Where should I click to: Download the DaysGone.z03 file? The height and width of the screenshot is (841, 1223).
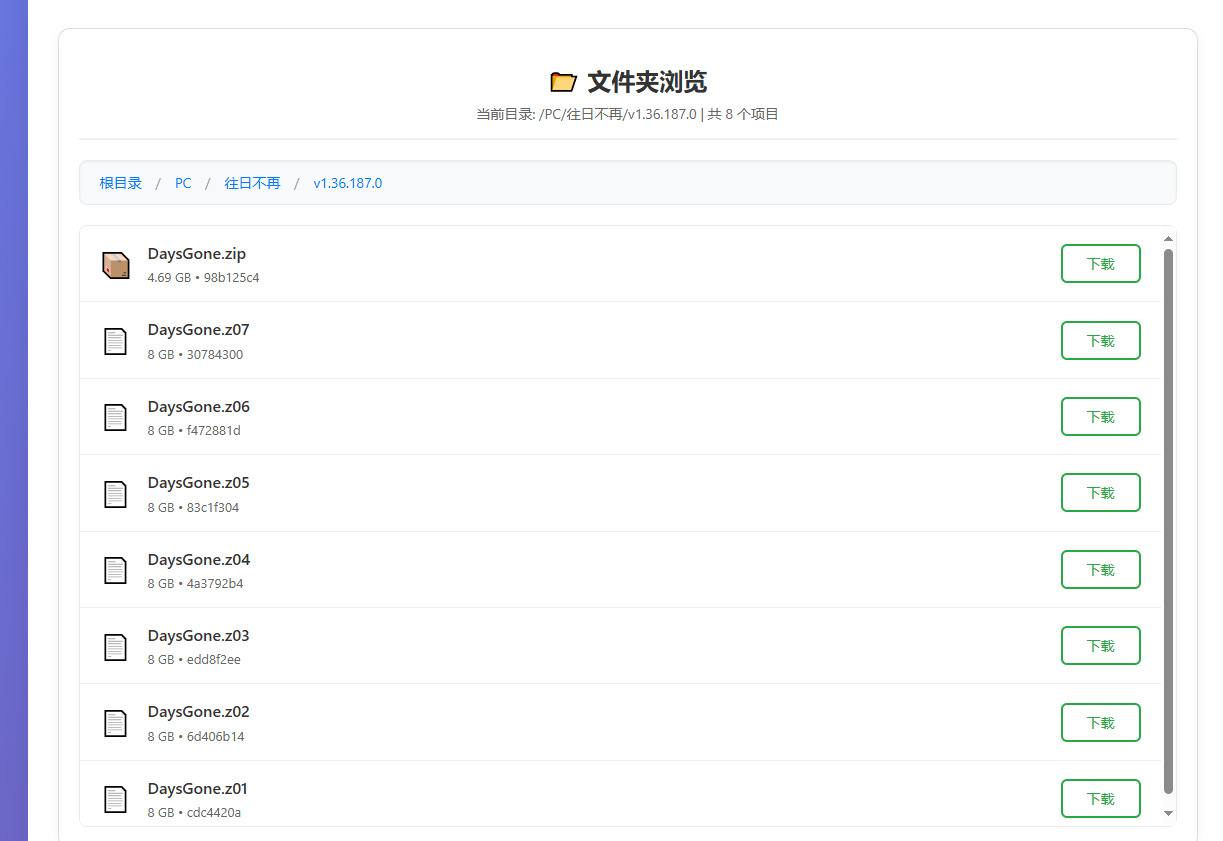(x=1100, y=646)
